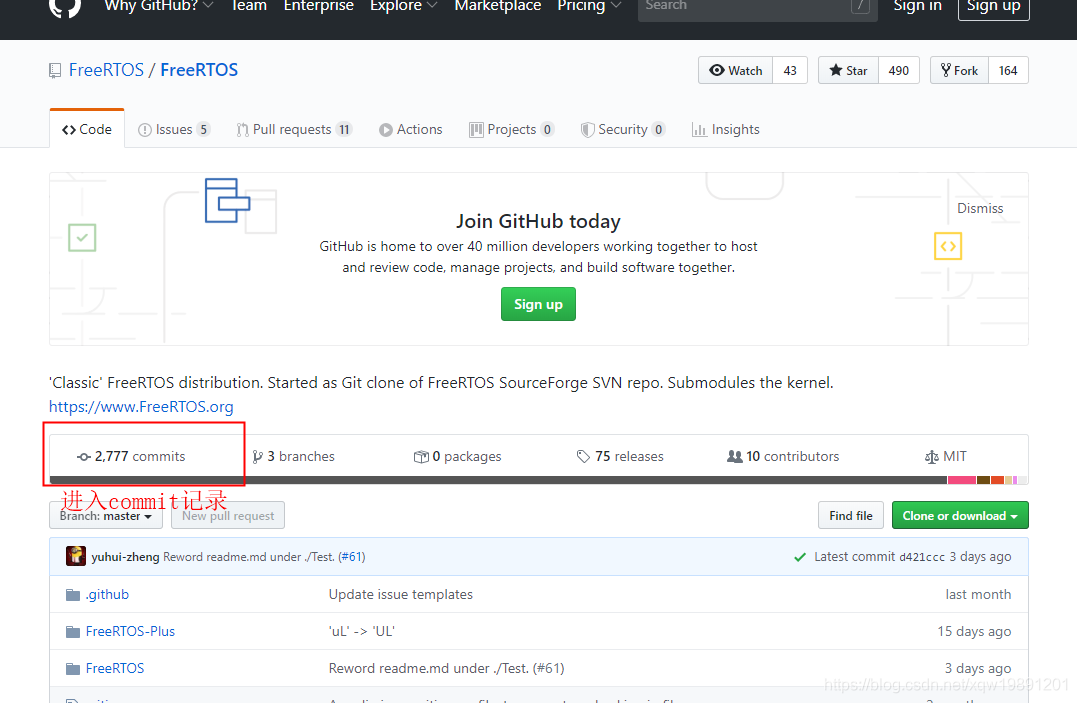This screenshot has width=1077, height=703.
Task: Click the green banner Sign up button
Action: coord(538,304)
